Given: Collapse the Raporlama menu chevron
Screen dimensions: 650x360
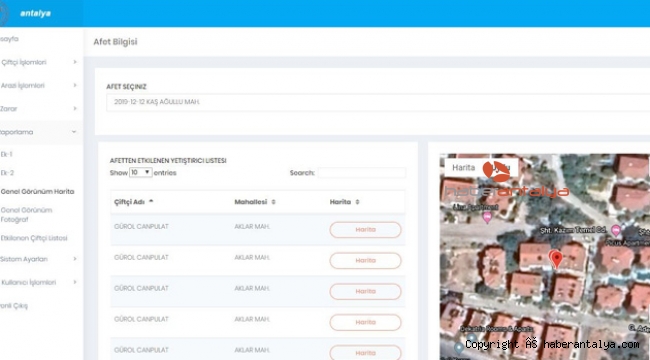Looking at the screenshot, I should [x=74, y=132].
